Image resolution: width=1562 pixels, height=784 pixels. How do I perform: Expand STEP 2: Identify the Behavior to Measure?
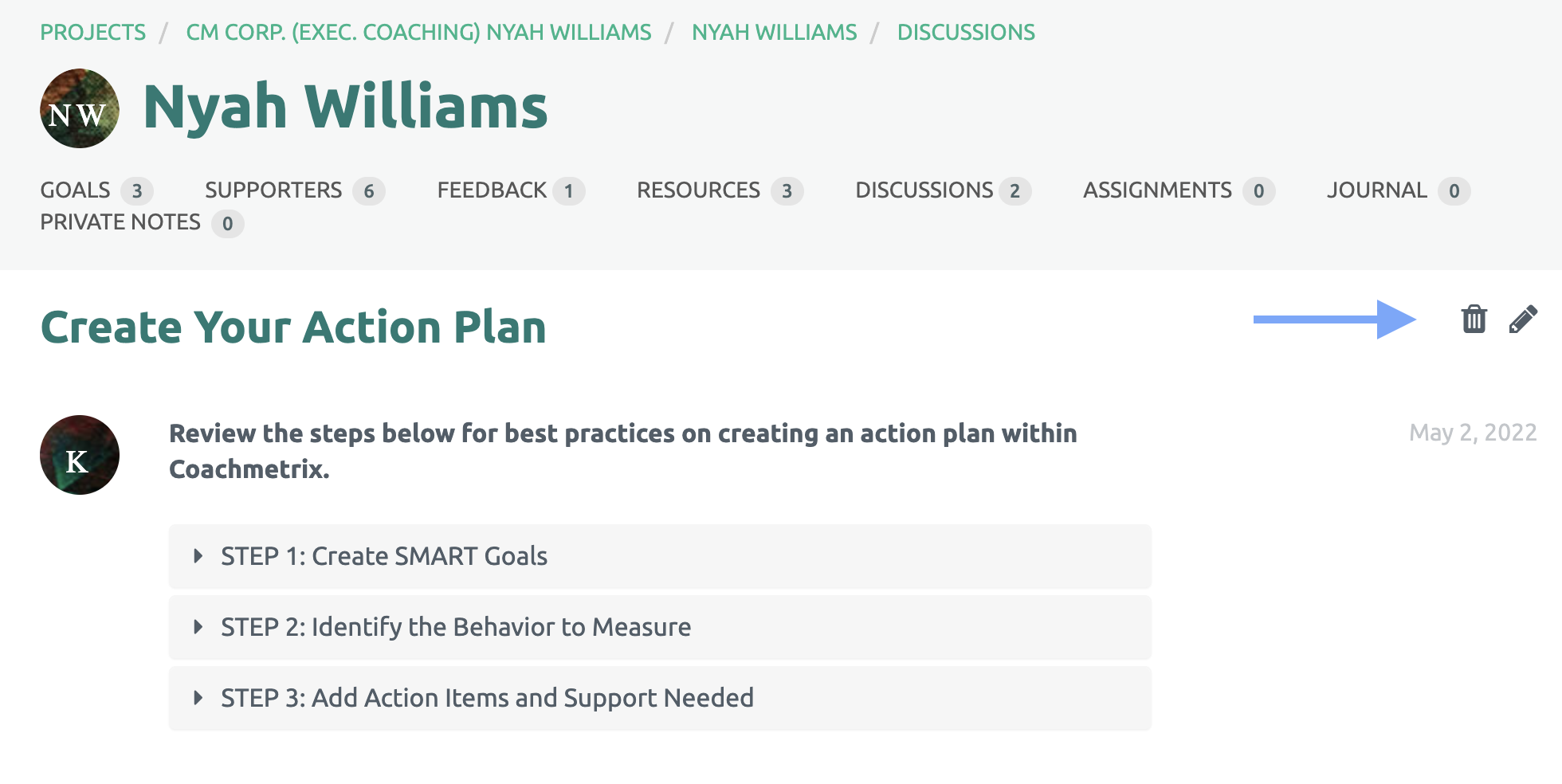(660, 627)
